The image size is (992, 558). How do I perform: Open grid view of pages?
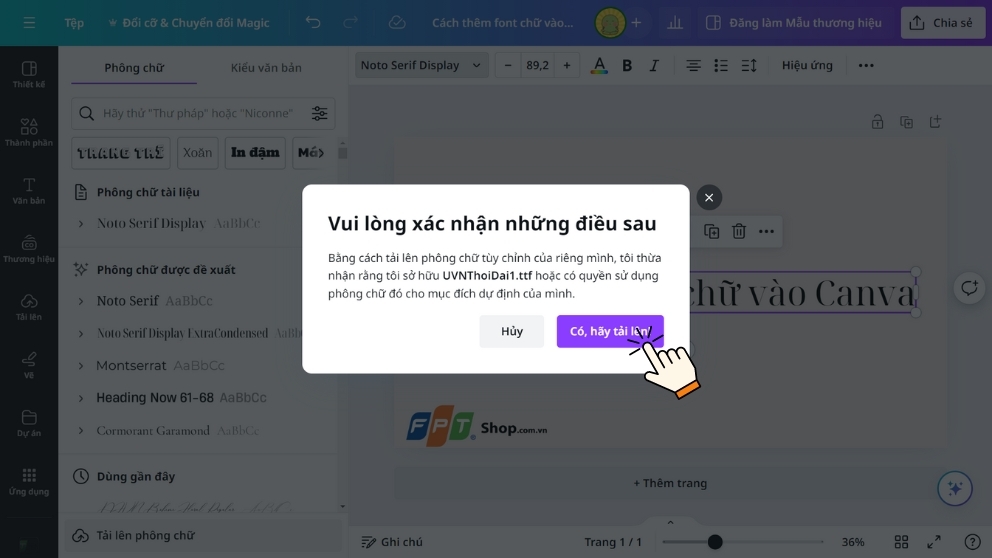tap(902, 542)
